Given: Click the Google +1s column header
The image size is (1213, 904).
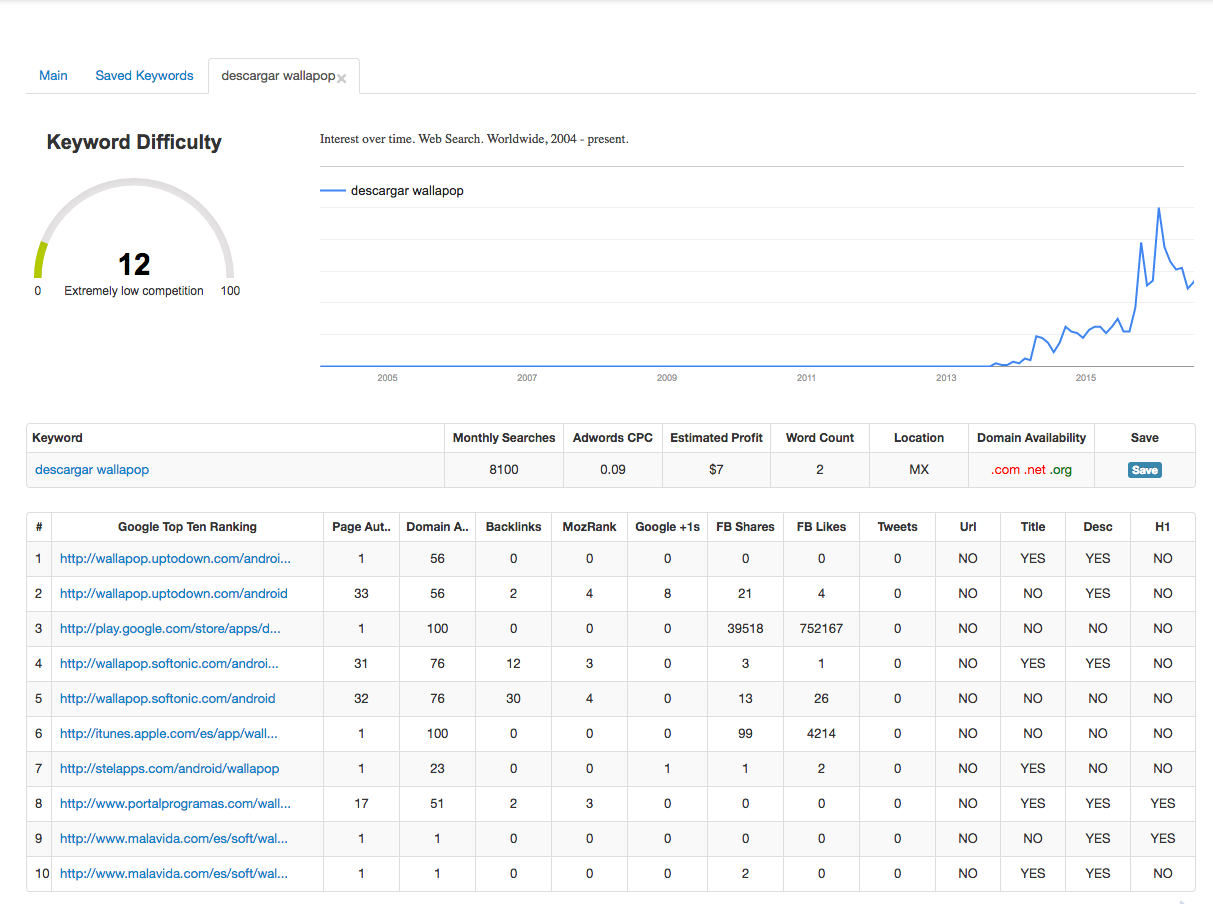Looking at the screenshot, I should coord(668,527).
